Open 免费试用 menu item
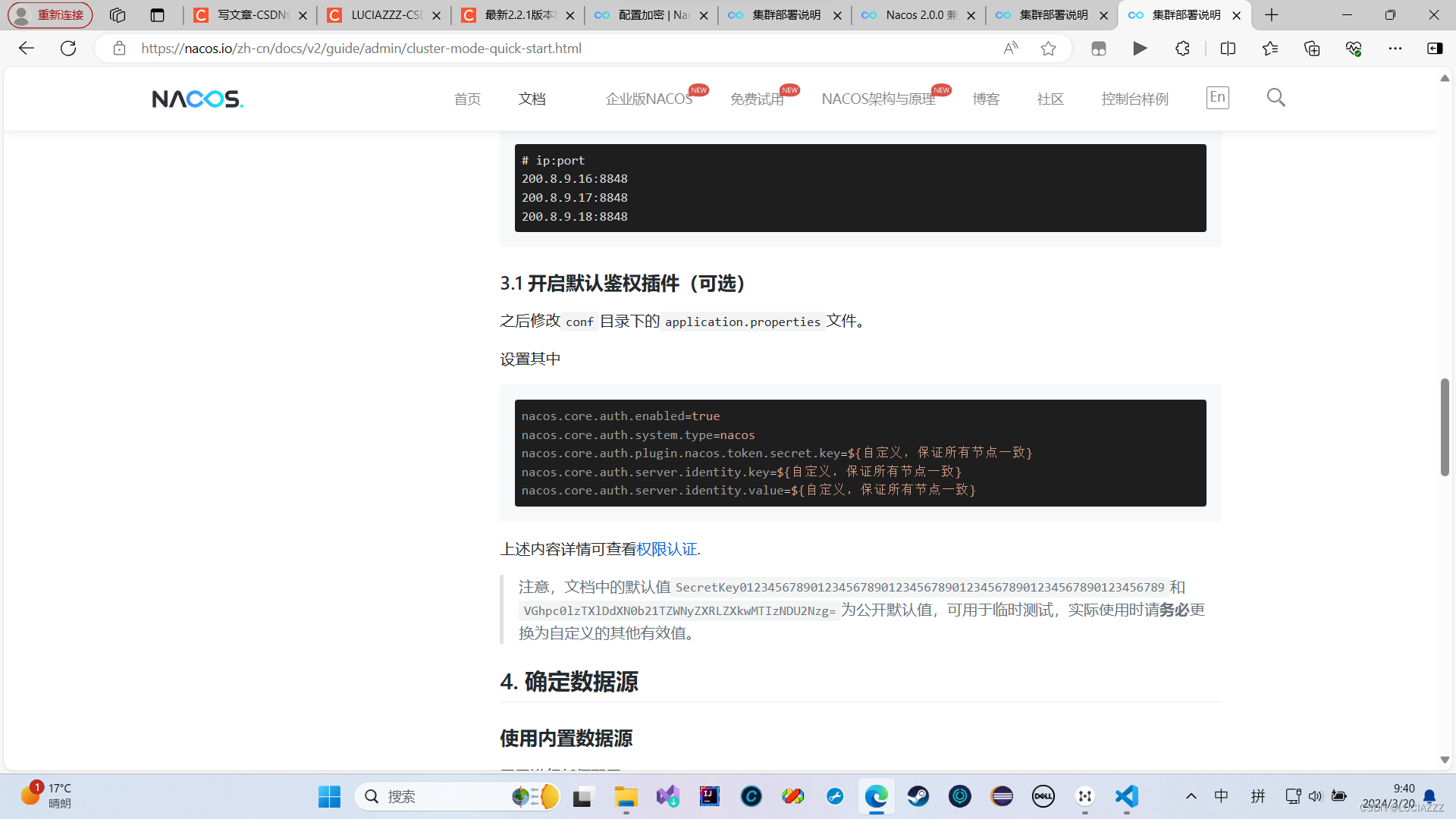Image resolution: width=1456 pixels, height=819 pixels. 757,99
